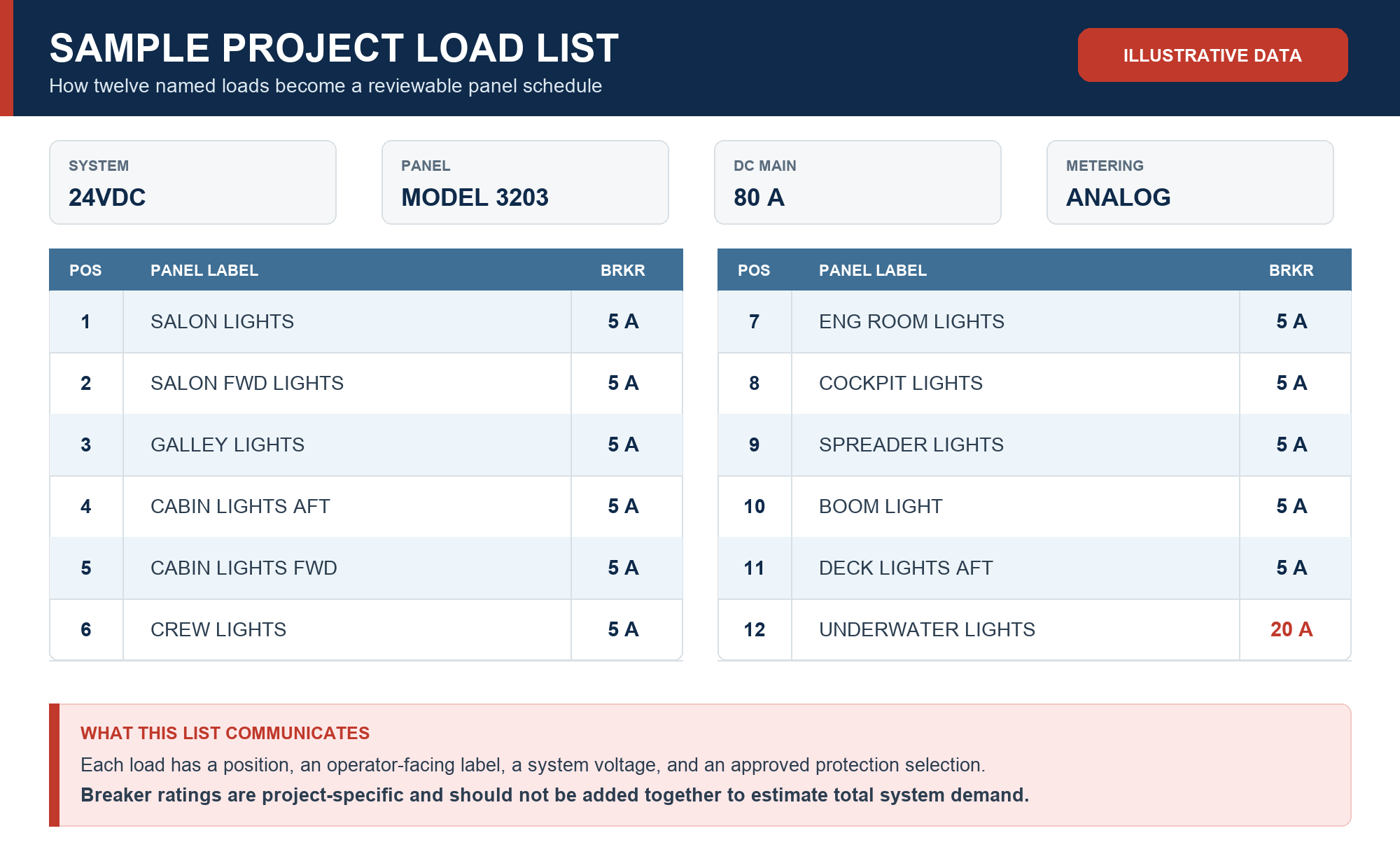Click the left table's PANEL LABEL header
The image size is (1400, 868).
pos(204,270)
